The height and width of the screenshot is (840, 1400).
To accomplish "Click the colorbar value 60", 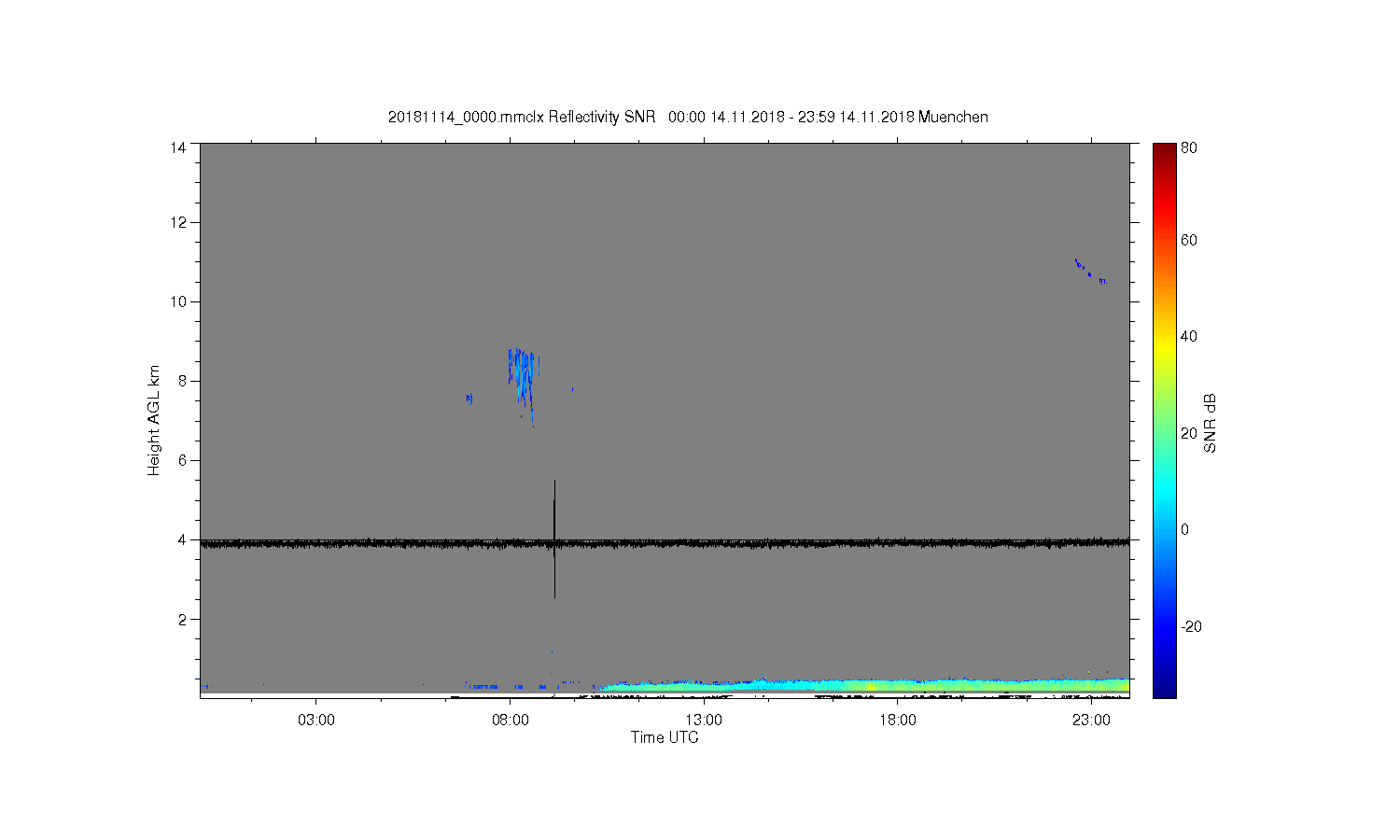I will tap(1189, 240).
